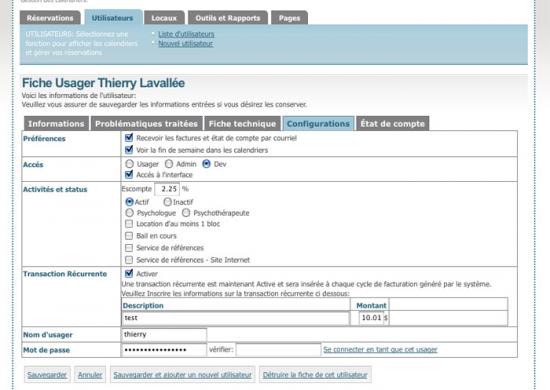Click Détruire la fiche de cet utilisateur
The height and width of the screenshot is (390, 550).
[315, 375]
